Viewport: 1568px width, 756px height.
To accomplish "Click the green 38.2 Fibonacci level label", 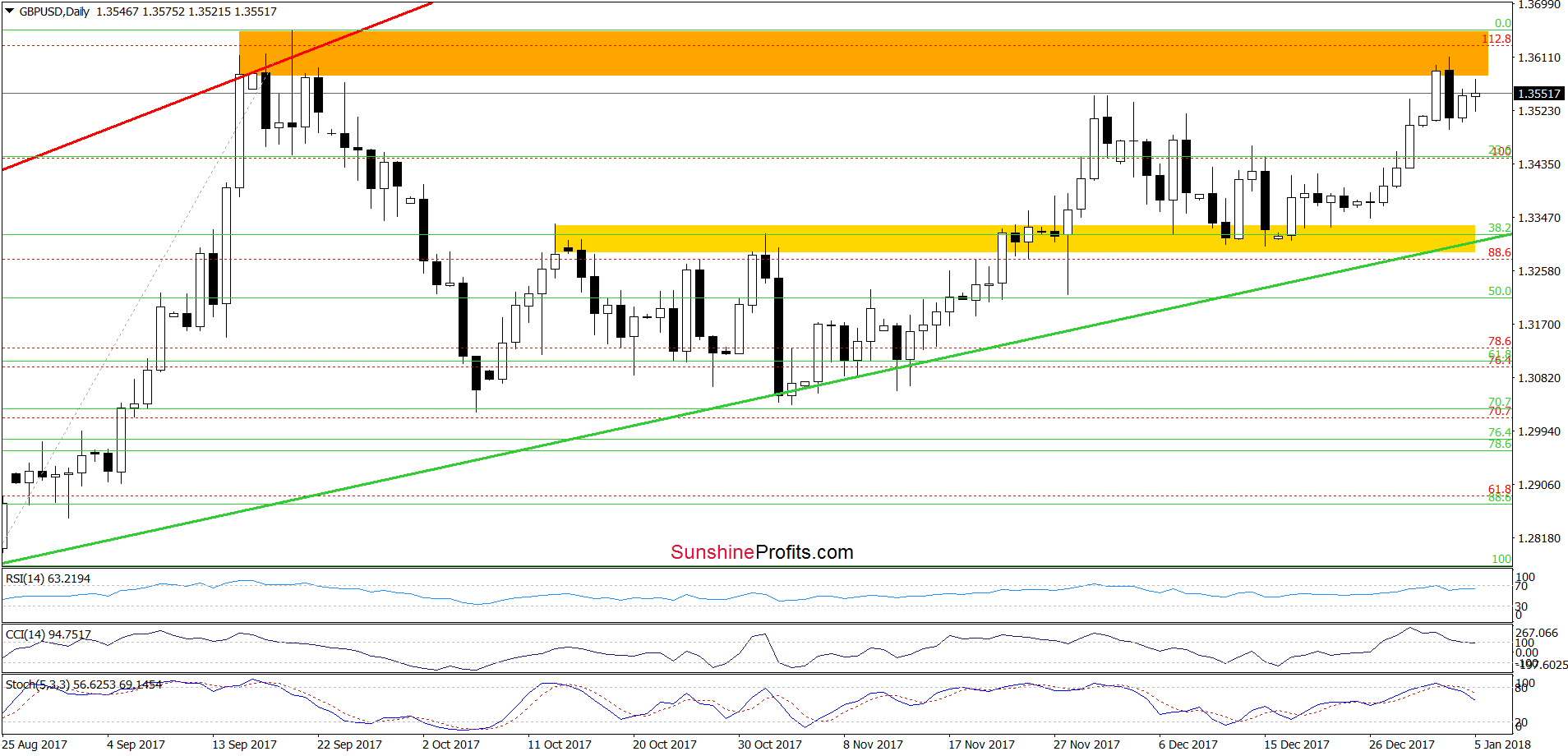I will click(1500, 228).
